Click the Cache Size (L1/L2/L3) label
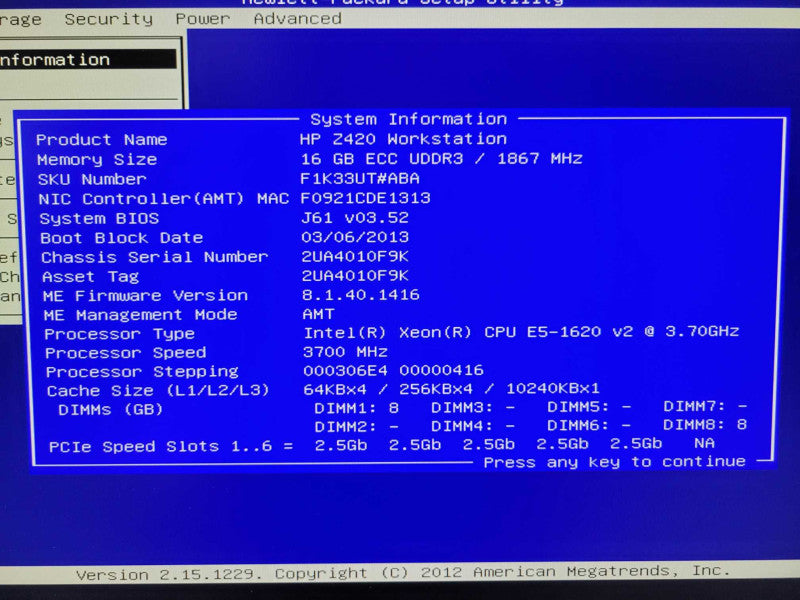 [x=158, y=391]
